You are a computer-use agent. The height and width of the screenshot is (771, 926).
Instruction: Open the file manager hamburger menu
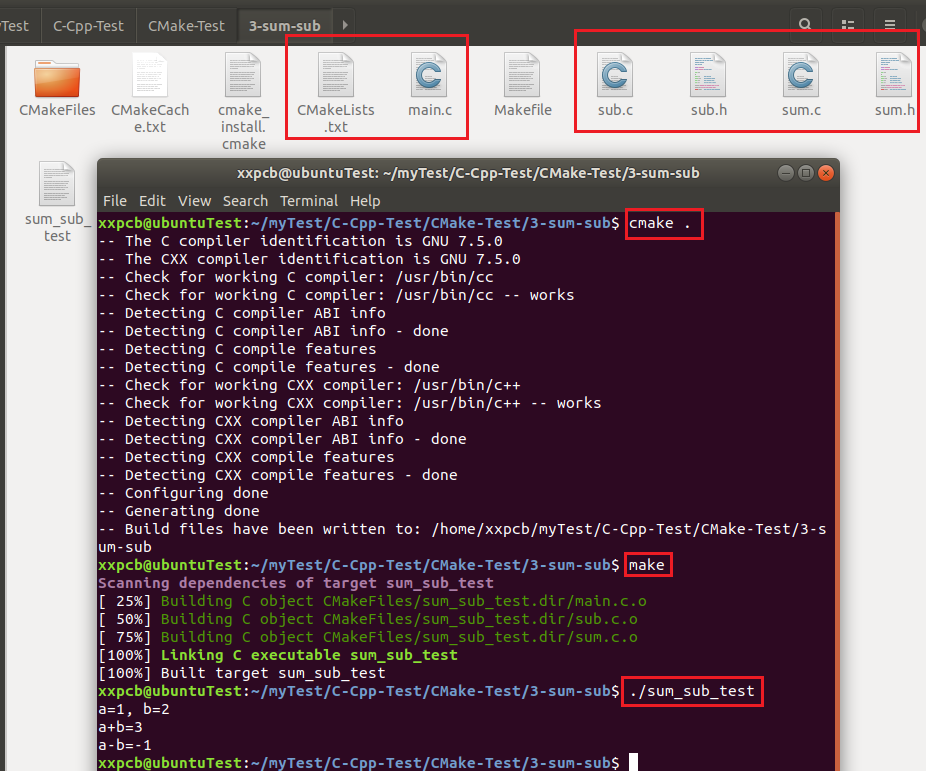pos(890,24)
